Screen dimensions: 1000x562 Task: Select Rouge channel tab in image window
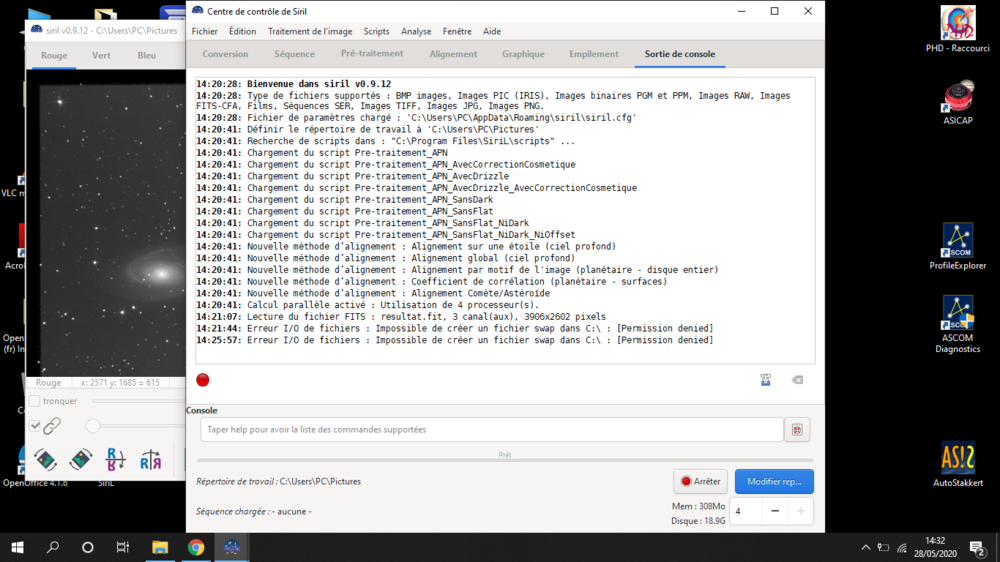coord(54,55)
